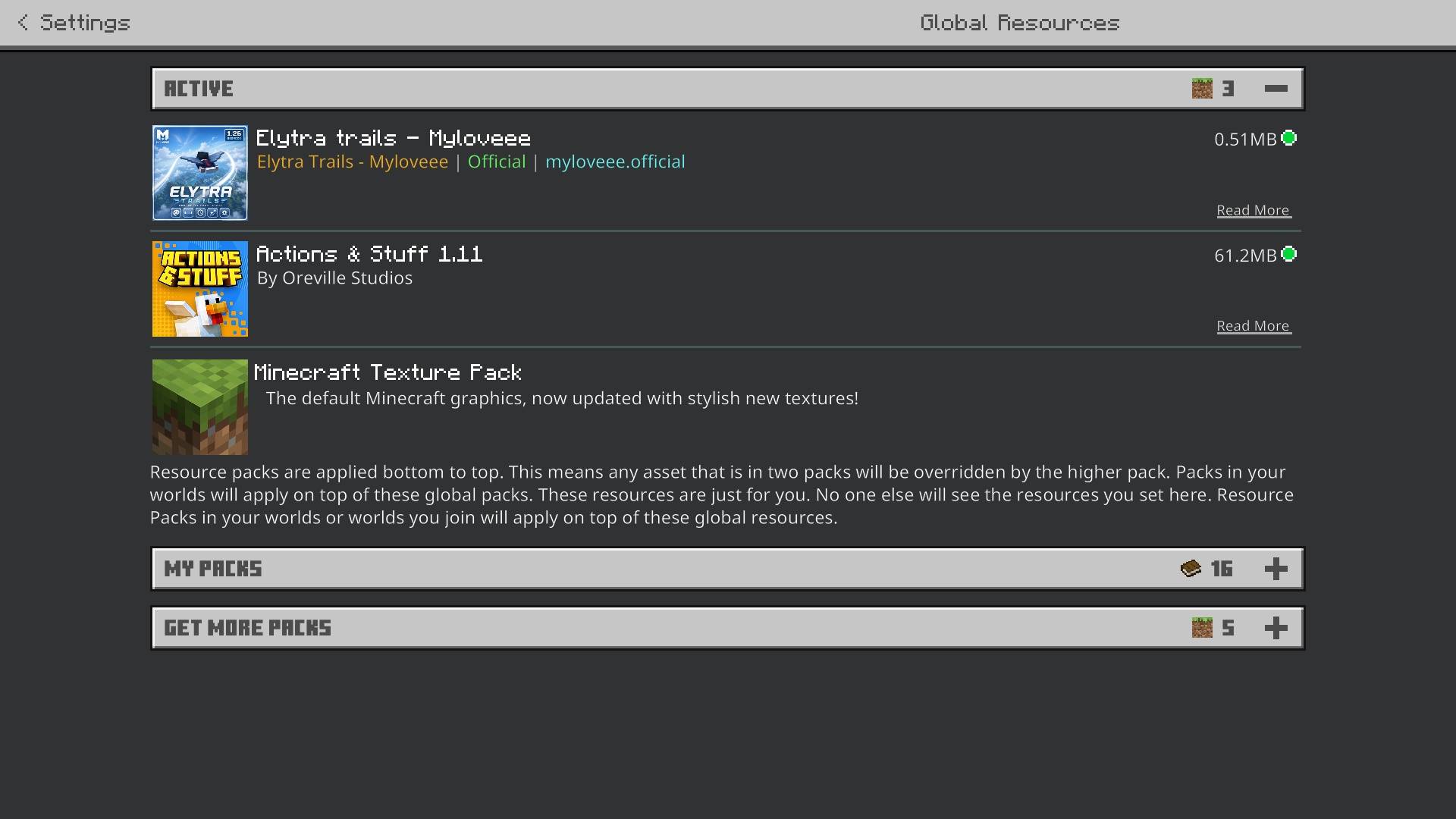
Task: Read more about Actions & Stuff pack
Action: click(x=1254, y=326)
